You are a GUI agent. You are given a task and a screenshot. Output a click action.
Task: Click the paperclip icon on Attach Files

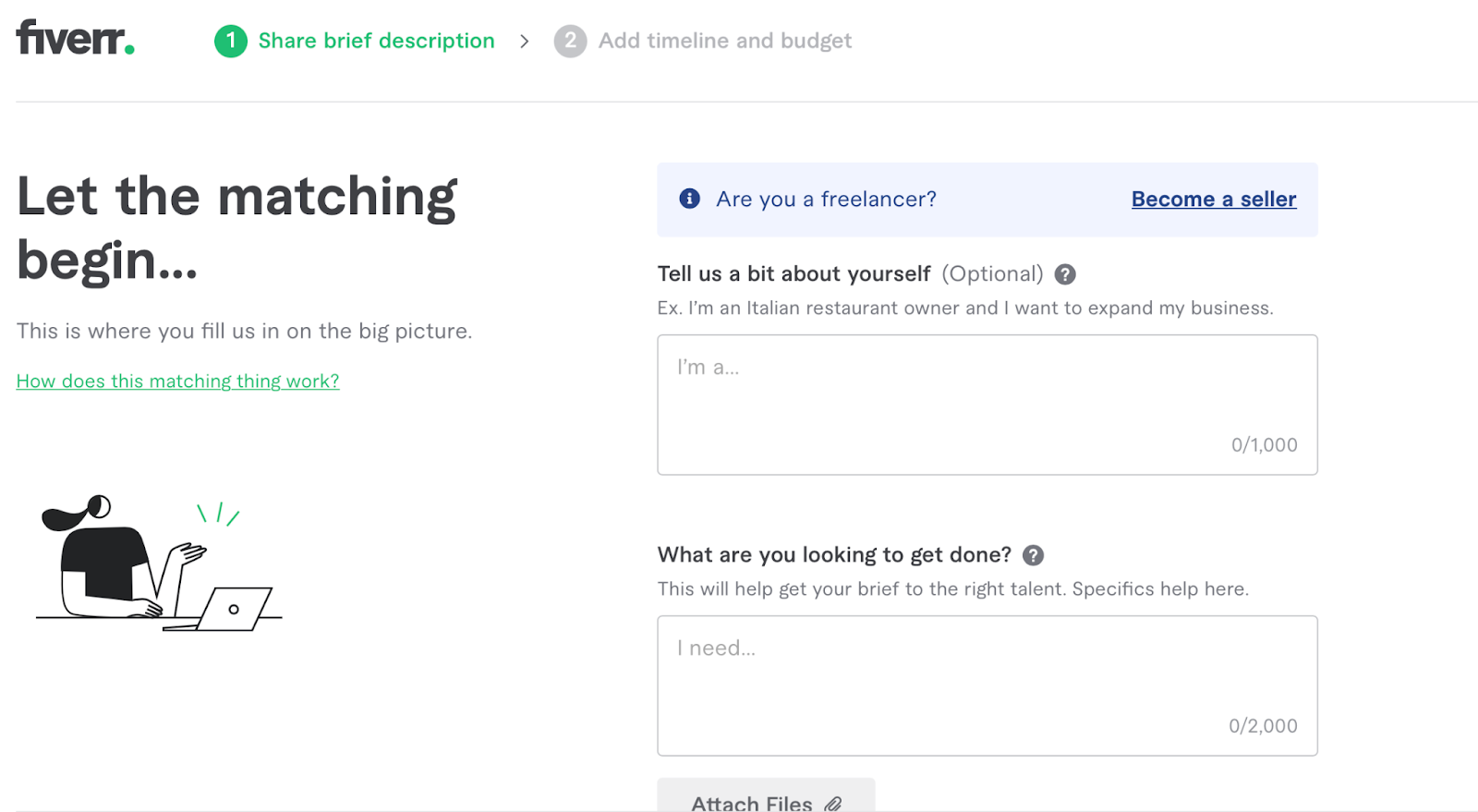[833, 803]
